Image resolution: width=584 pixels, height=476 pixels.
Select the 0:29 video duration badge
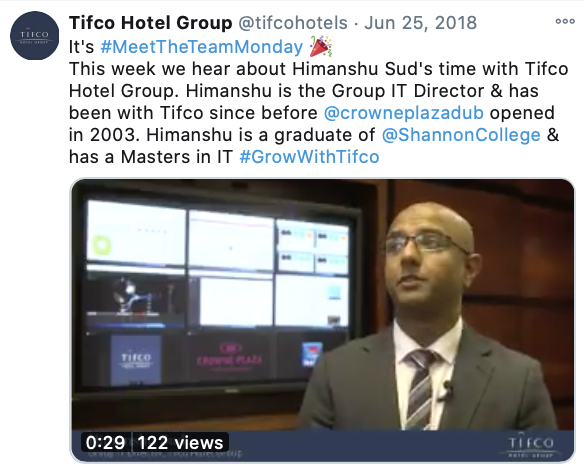105,443
